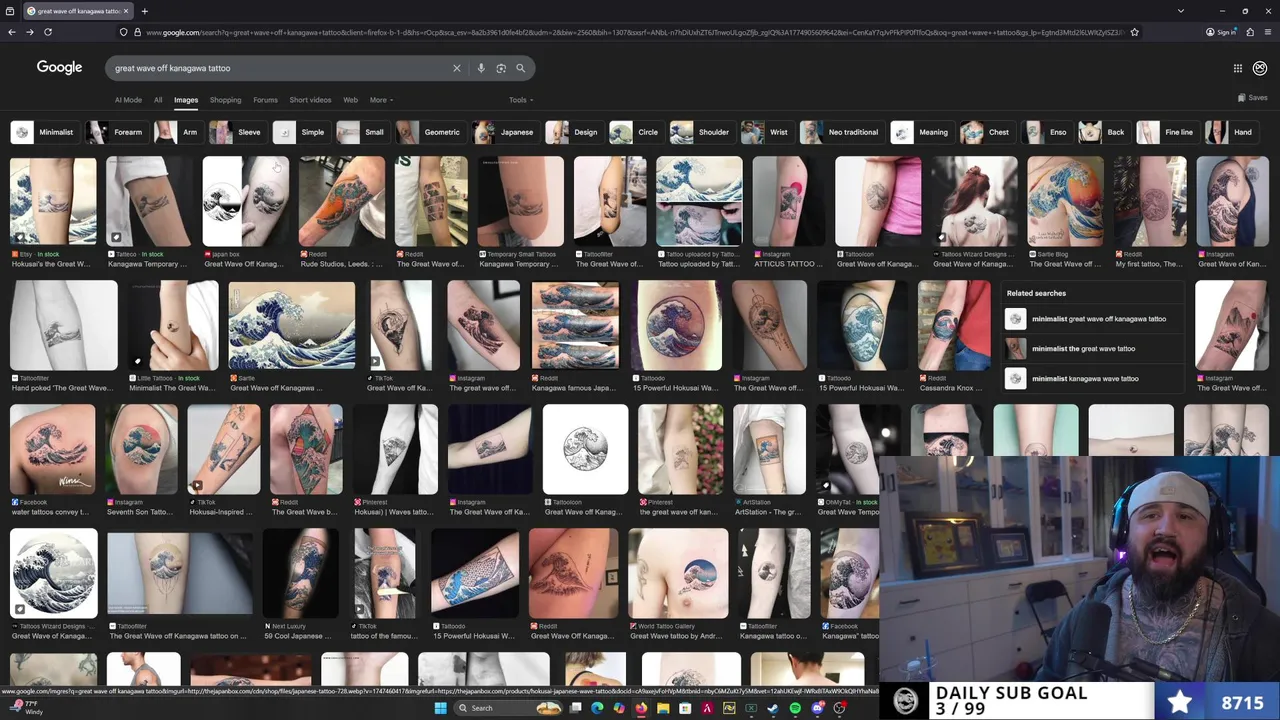The image size is (1280, 720).
Task: Open File Explorer from the taskbar
Action: click(663, 708)
